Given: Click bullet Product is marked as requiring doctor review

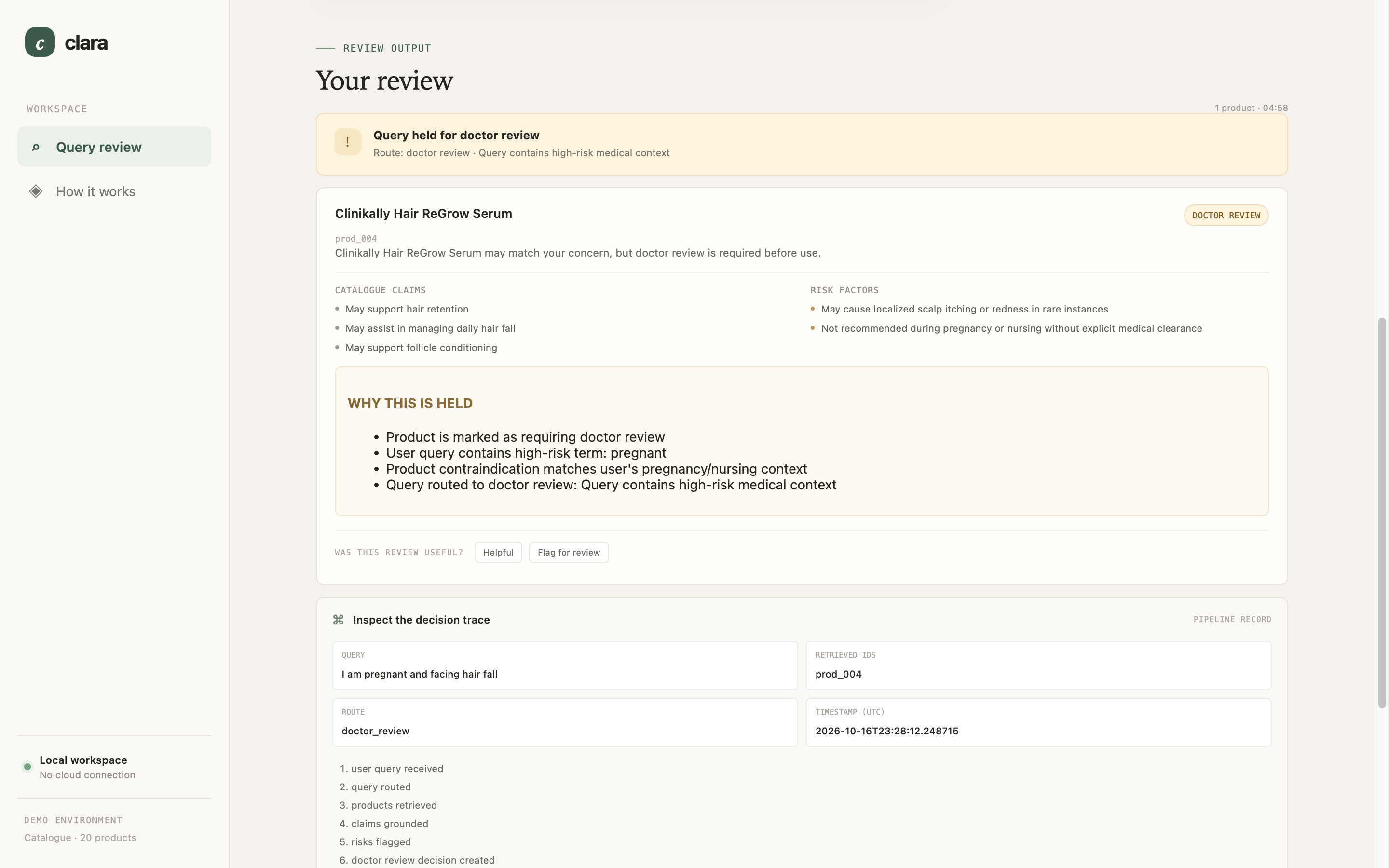Looking at the screenshot, I should point(525,437).
